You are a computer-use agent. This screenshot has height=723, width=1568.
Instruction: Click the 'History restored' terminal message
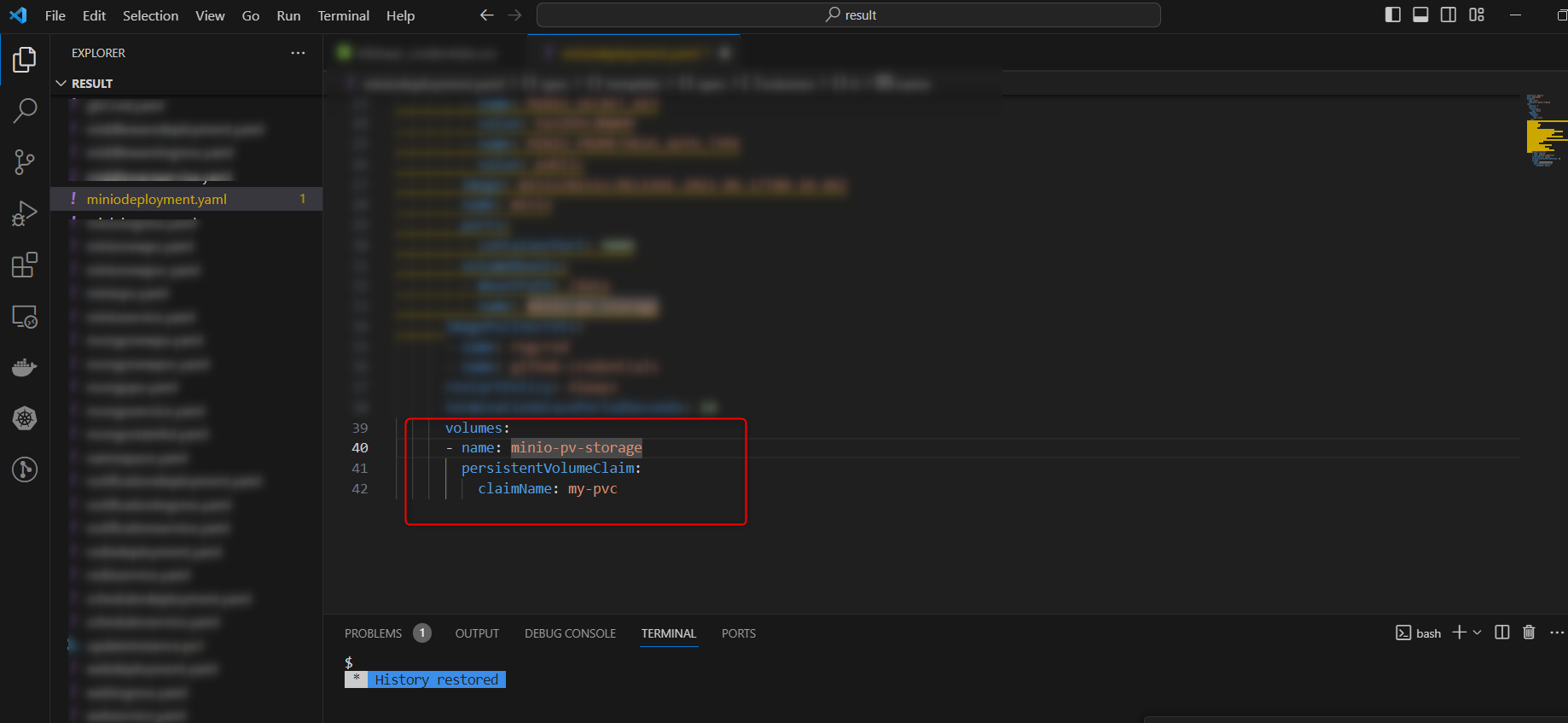(x=436, y=679)
